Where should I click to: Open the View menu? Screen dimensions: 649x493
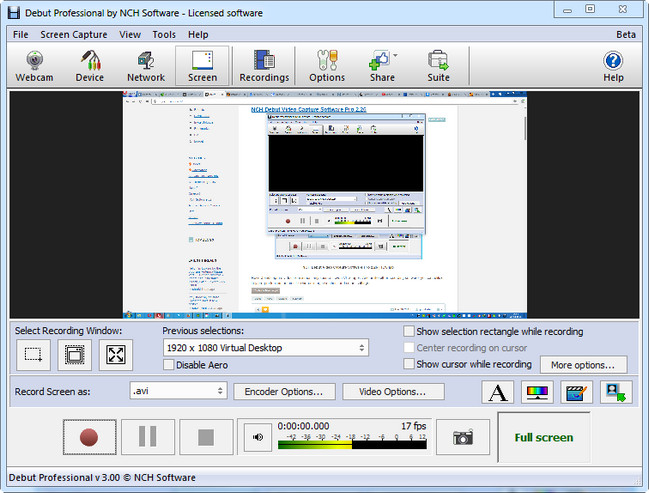pos(130,34)
